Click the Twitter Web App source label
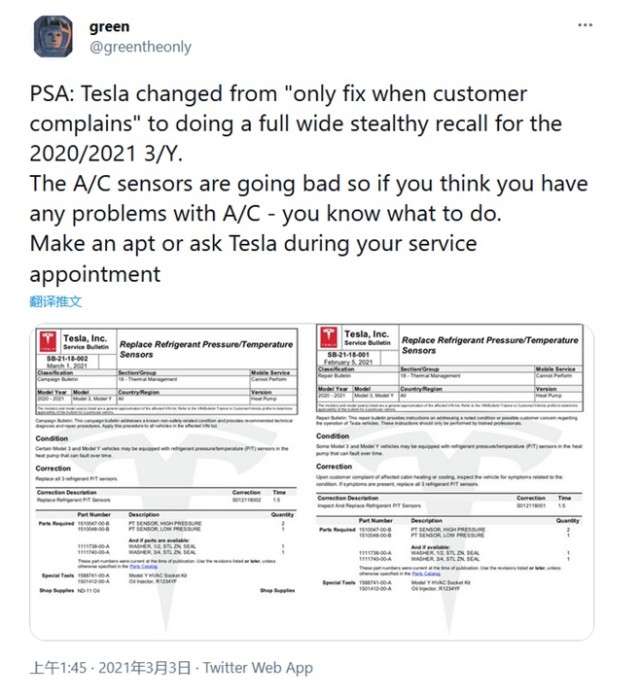The width and height of the screenshot is (641, 696). pos(258,668)
